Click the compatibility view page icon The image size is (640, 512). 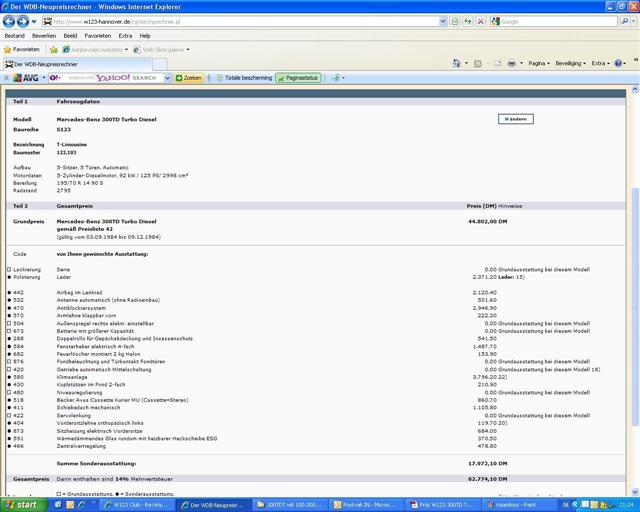coord(455,22)
